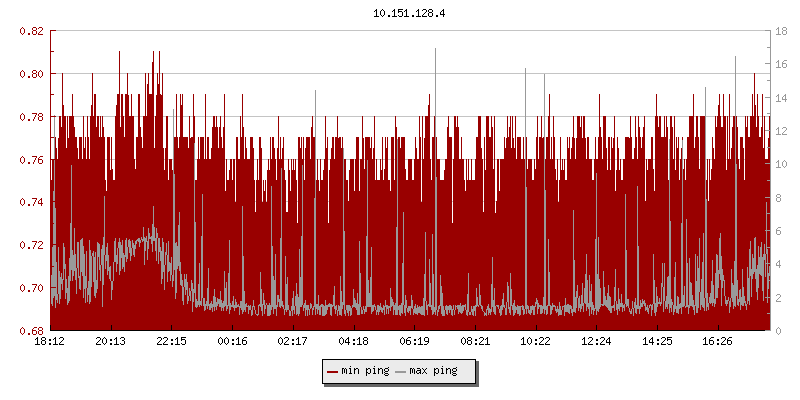Pick the 22:15 tick on the time axis
The height and width of the screenshot is (400, 800).
[171, 341]
